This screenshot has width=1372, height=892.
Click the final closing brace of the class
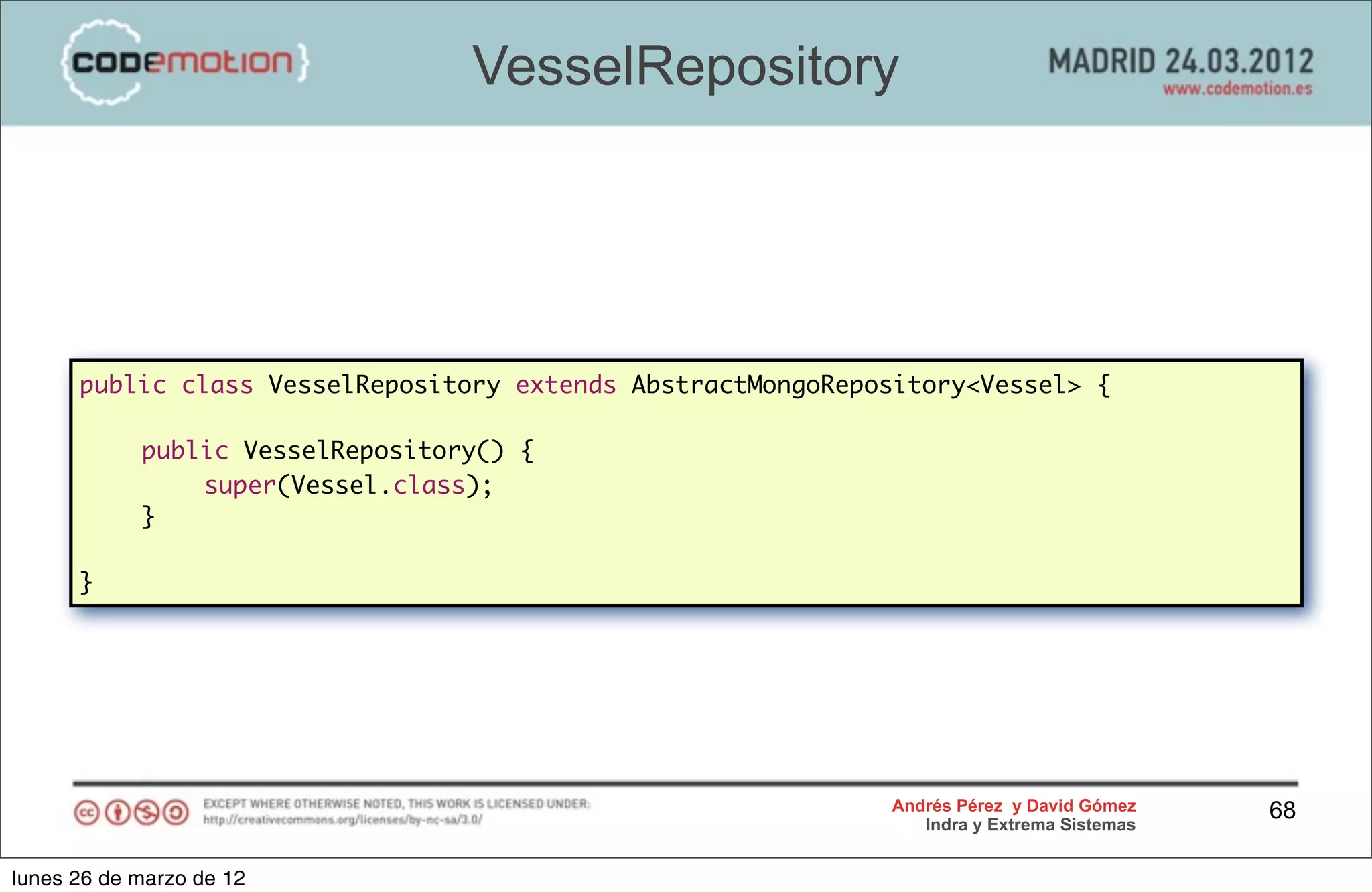86,582
